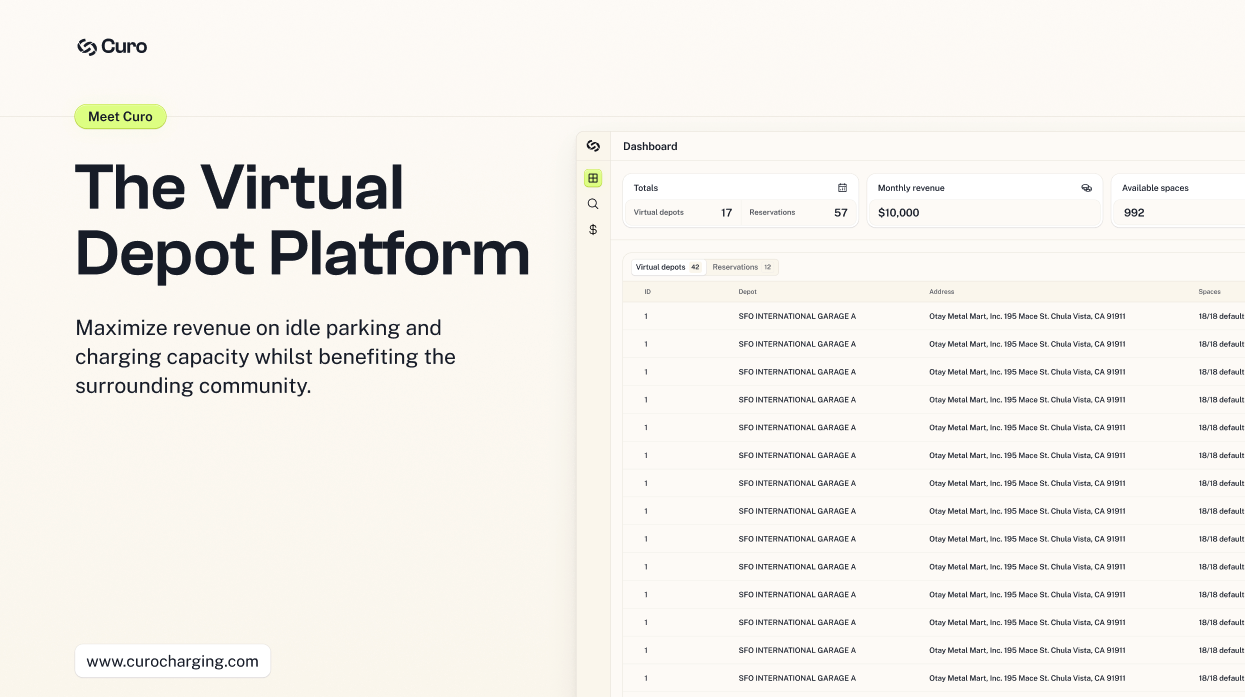The width and height of the screenshot is (1245, 697).
Task: Sort by the ID column header
Action: pyautogui.click(x=647, y=292)
